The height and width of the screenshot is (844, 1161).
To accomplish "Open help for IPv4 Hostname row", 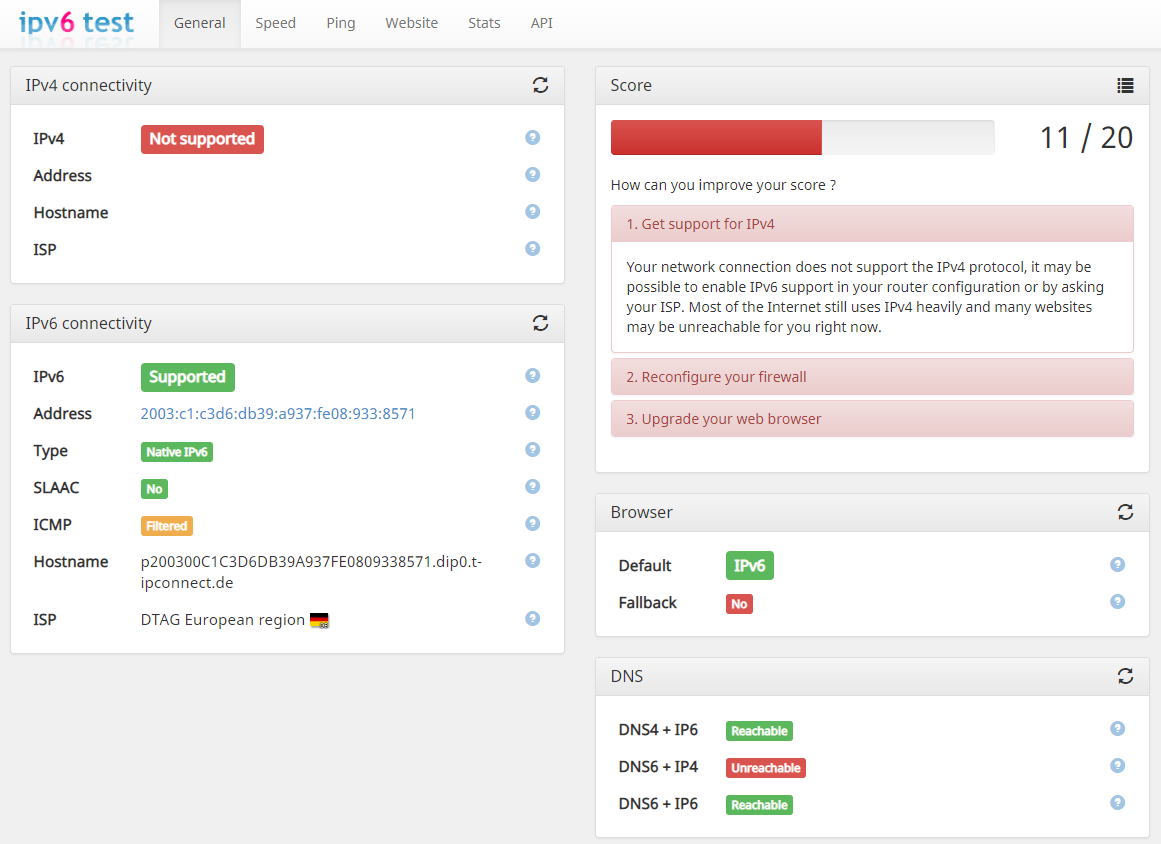I will pyautogui.click(x=532, y=212).
